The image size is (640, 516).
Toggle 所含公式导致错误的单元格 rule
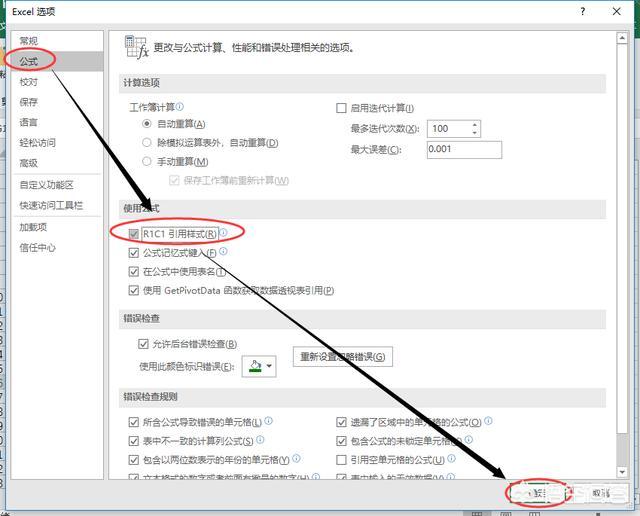click(x=133, y=422)
